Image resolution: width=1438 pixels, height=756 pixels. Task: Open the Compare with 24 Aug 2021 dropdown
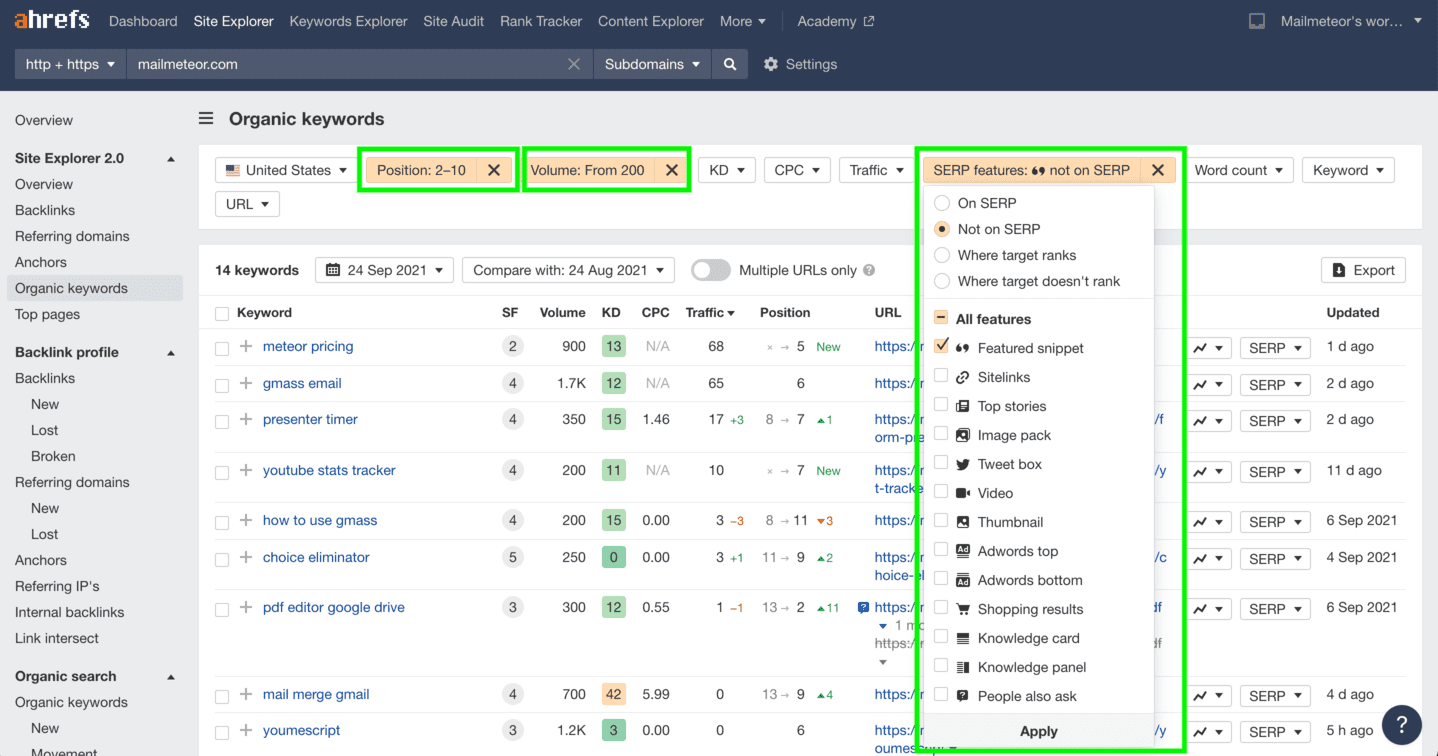point(568,270)
